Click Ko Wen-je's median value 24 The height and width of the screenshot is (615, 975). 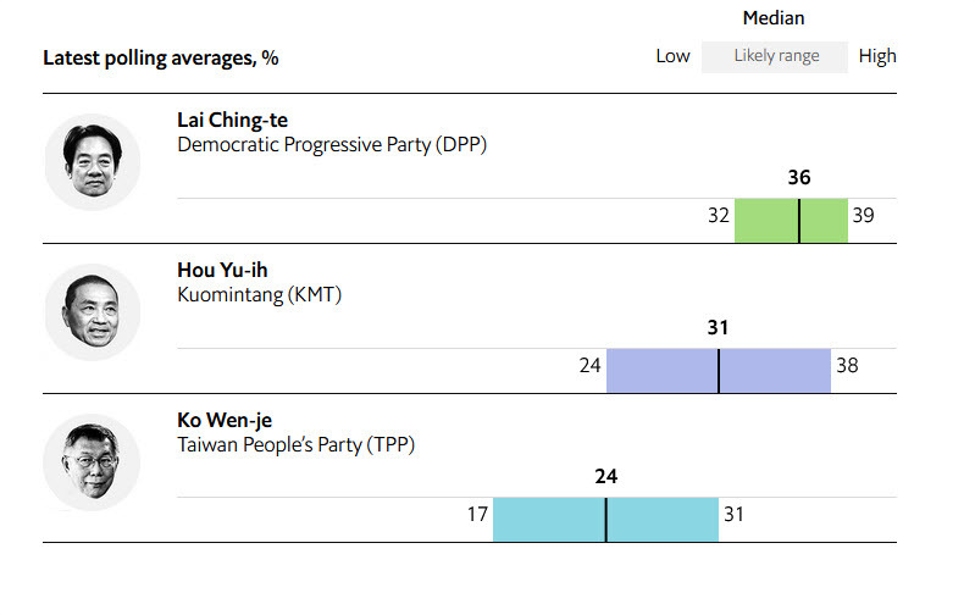point(606,476)
